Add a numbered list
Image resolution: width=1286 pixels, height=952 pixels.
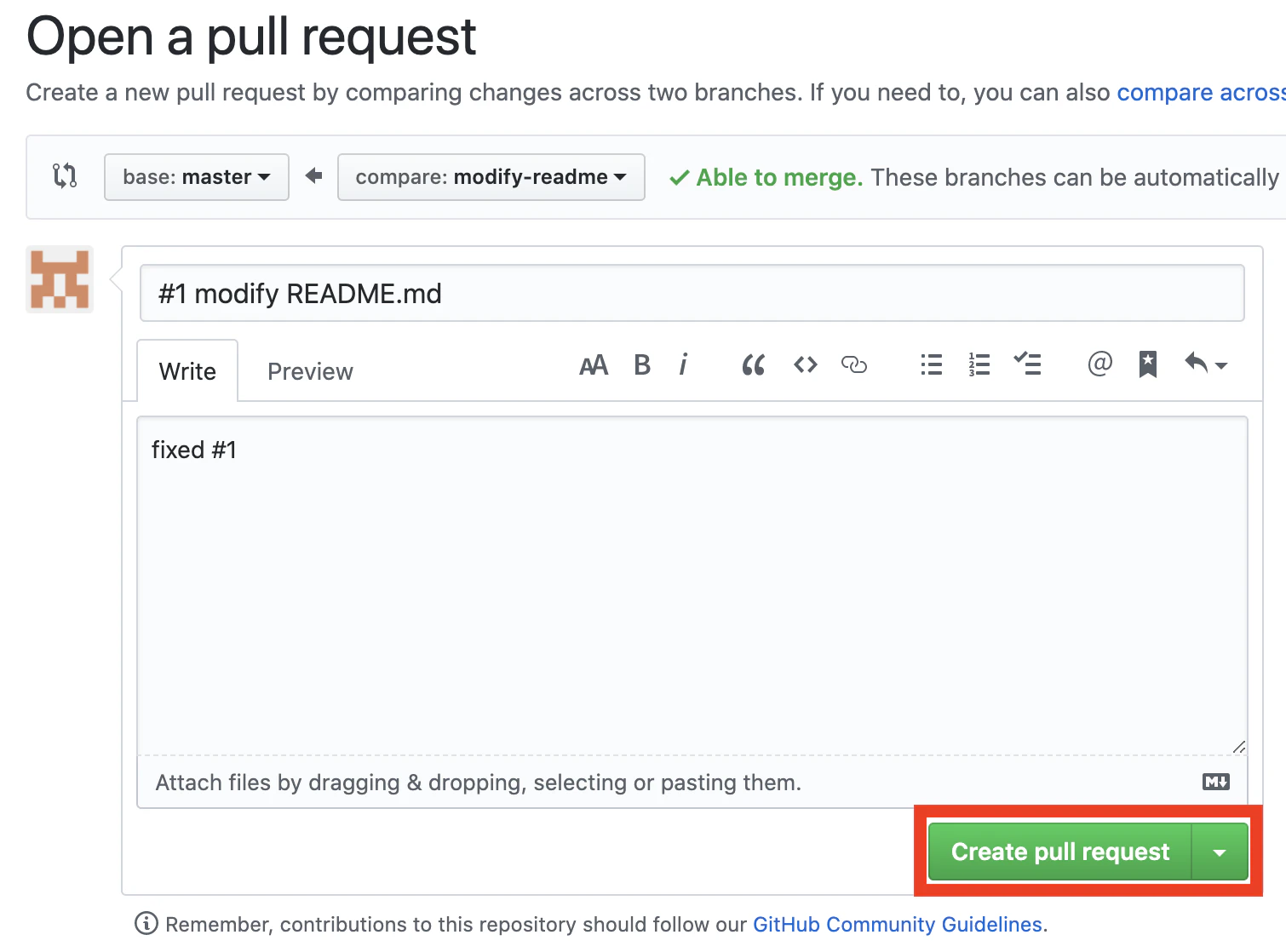click(979, 364)
